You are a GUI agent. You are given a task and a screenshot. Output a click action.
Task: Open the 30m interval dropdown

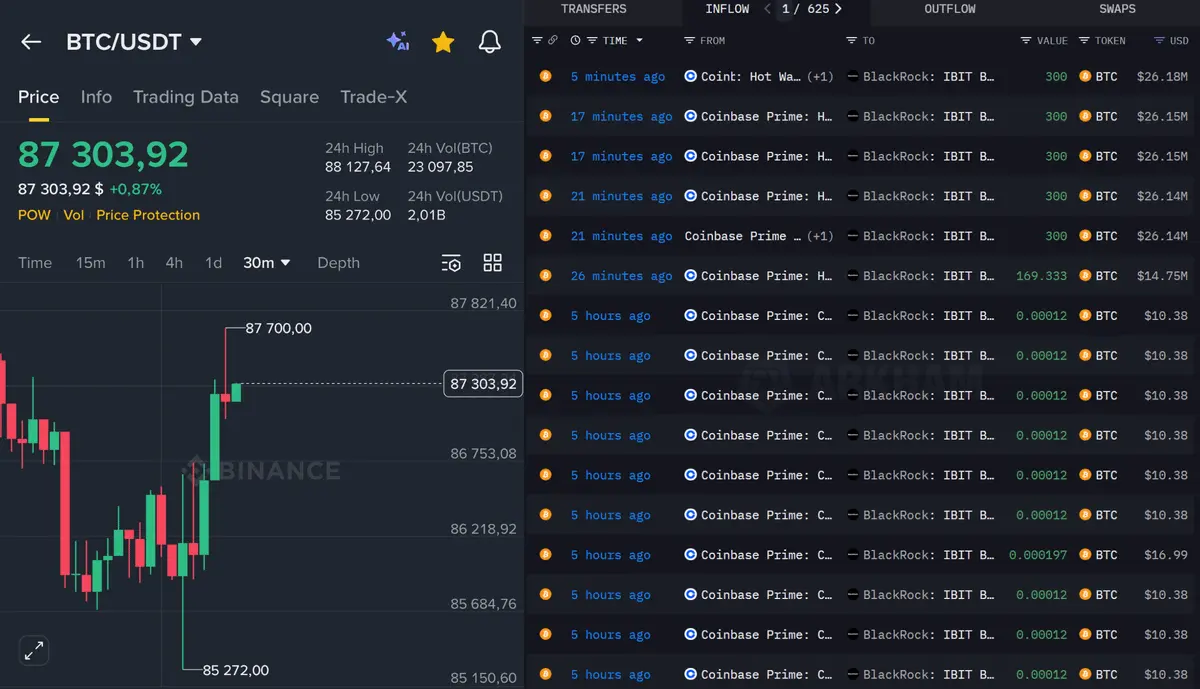pos(267,263)
